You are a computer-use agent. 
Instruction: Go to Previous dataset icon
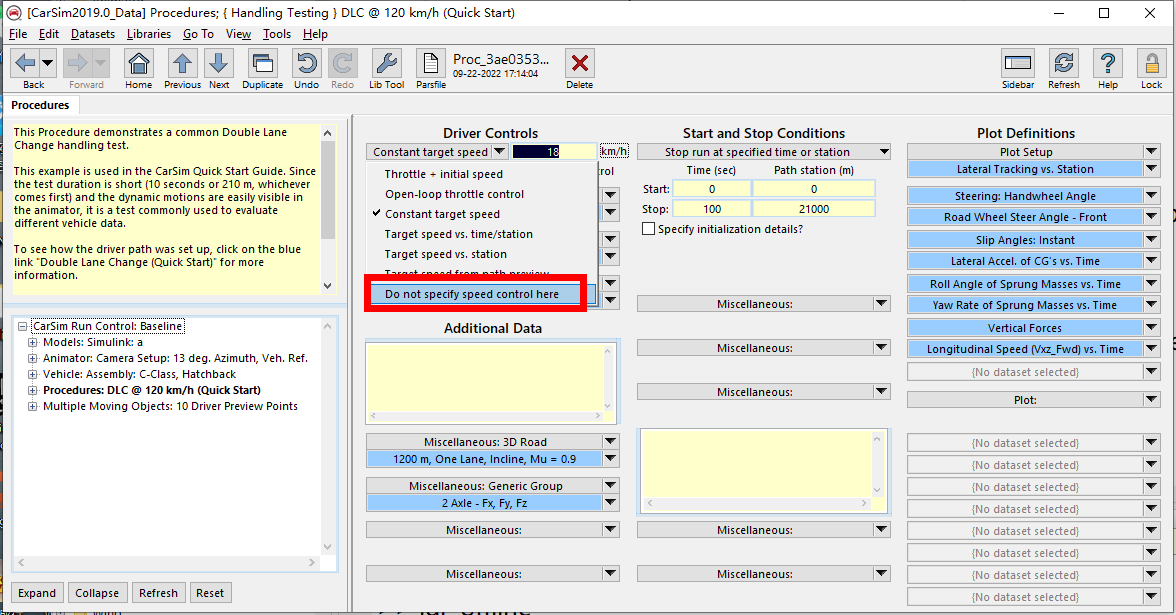[x=182, y=64]
